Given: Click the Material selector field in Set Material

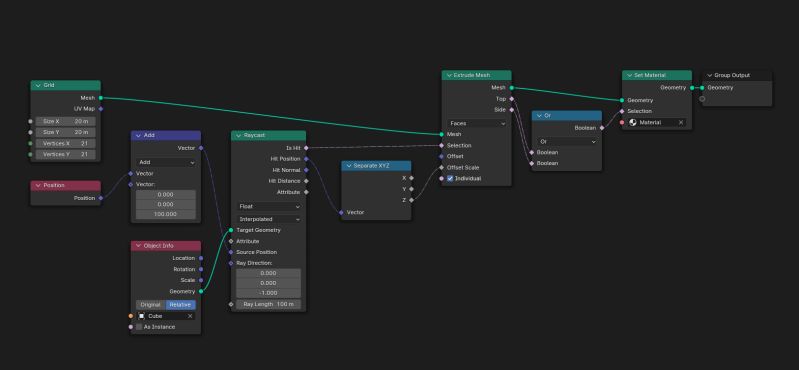Looking at the screenshot, I should pos(657,122).
